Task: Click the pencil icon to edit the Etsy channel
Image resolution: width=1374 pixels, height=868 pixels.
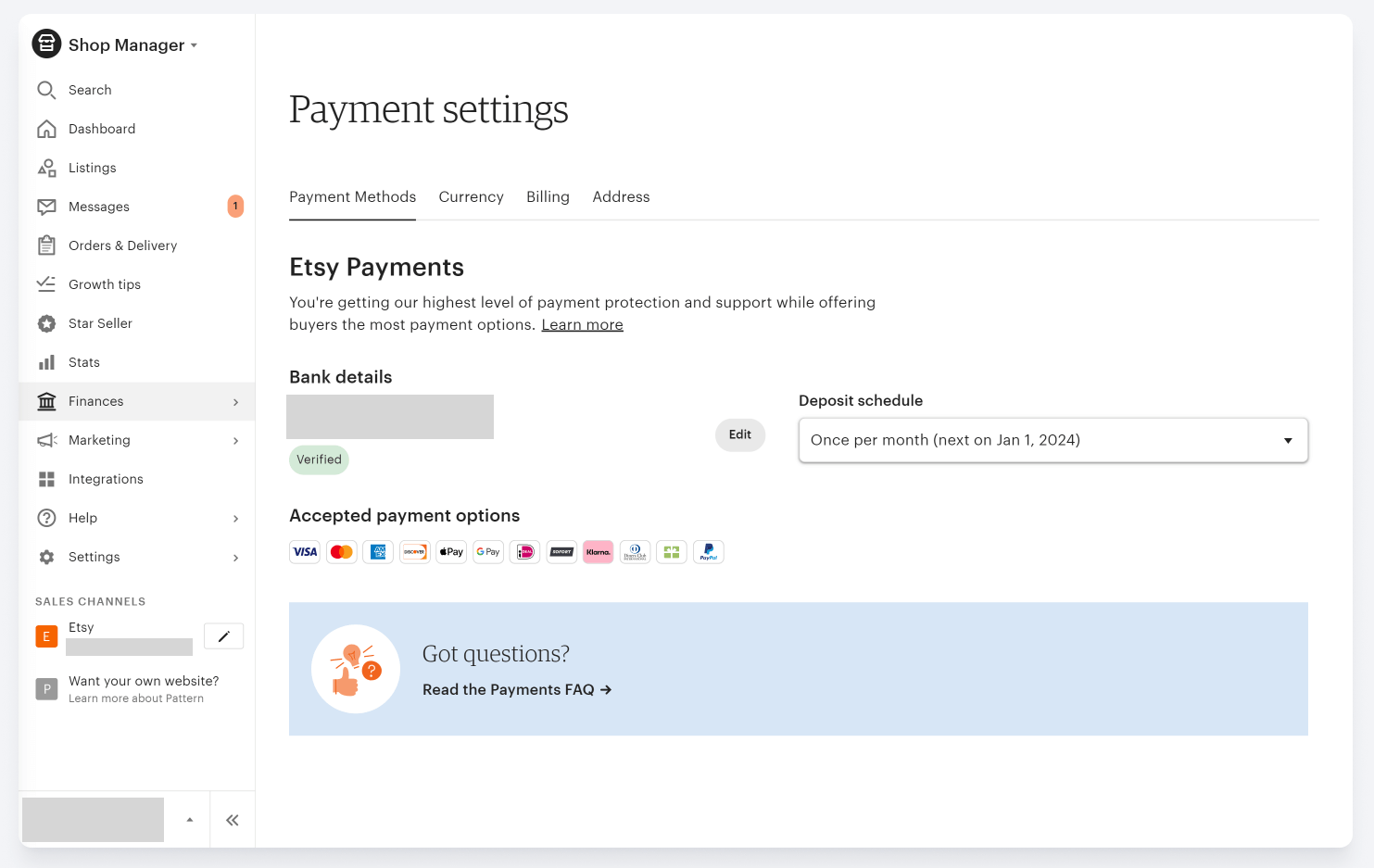Action: pos(223,636)
